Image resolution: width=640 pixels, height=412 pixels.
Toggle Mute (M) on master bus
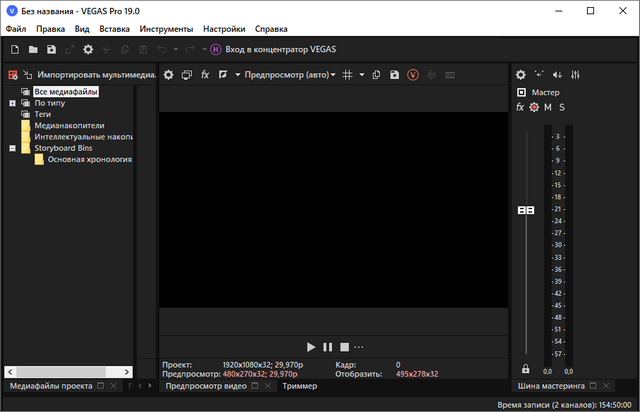click(x=547, y=107)
